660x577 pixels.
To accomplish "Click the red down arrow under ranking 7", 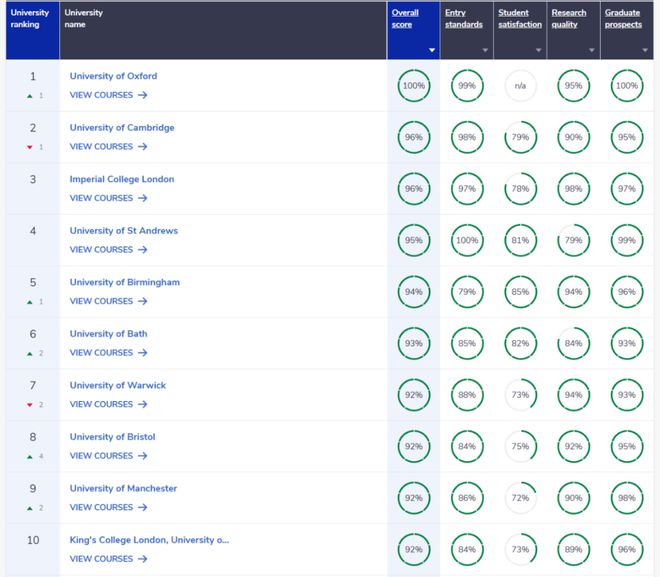I will point(29,405).
